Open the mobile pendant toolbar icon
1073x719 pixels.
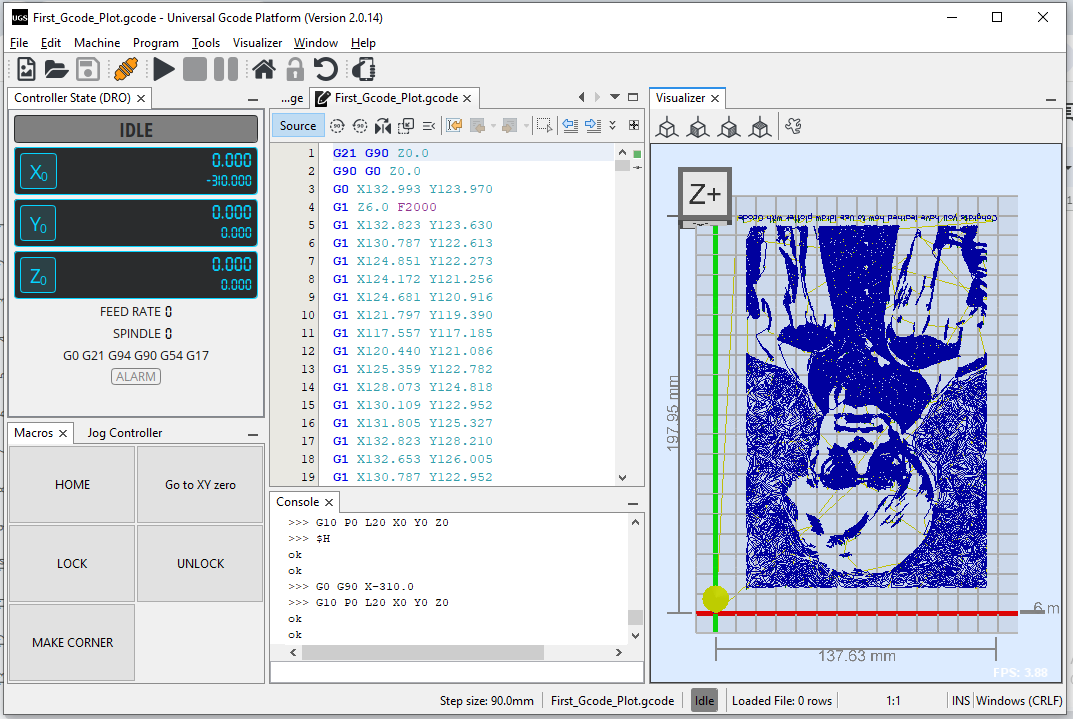click(x=362, y=69)
